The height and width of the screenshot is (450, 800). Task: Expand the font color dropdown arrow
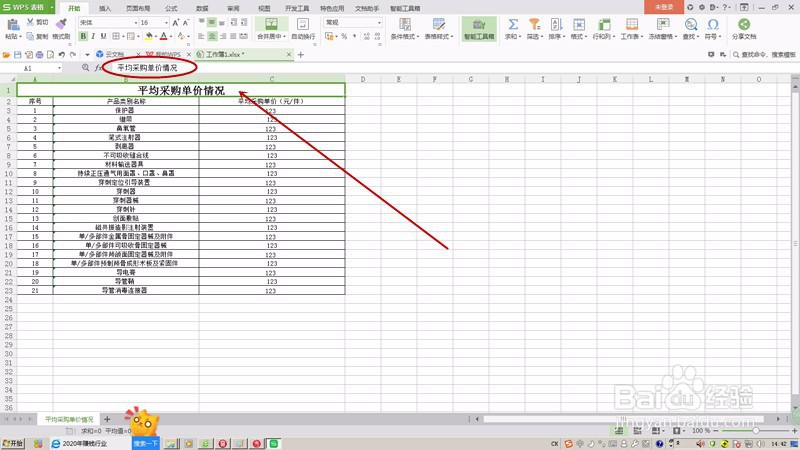click(170, 36)
